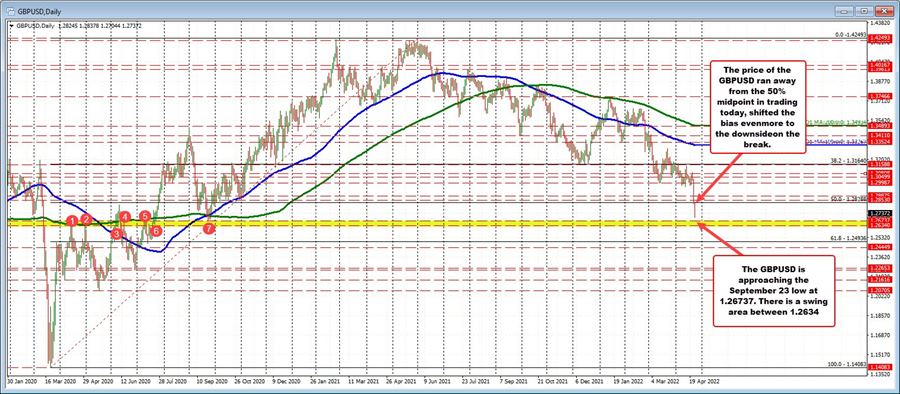Screen dimensions: 900x394
Task: Click the Fibonacci label 61.8 - 1.24936
Action: pyautogui.click(x=848, y=237)
